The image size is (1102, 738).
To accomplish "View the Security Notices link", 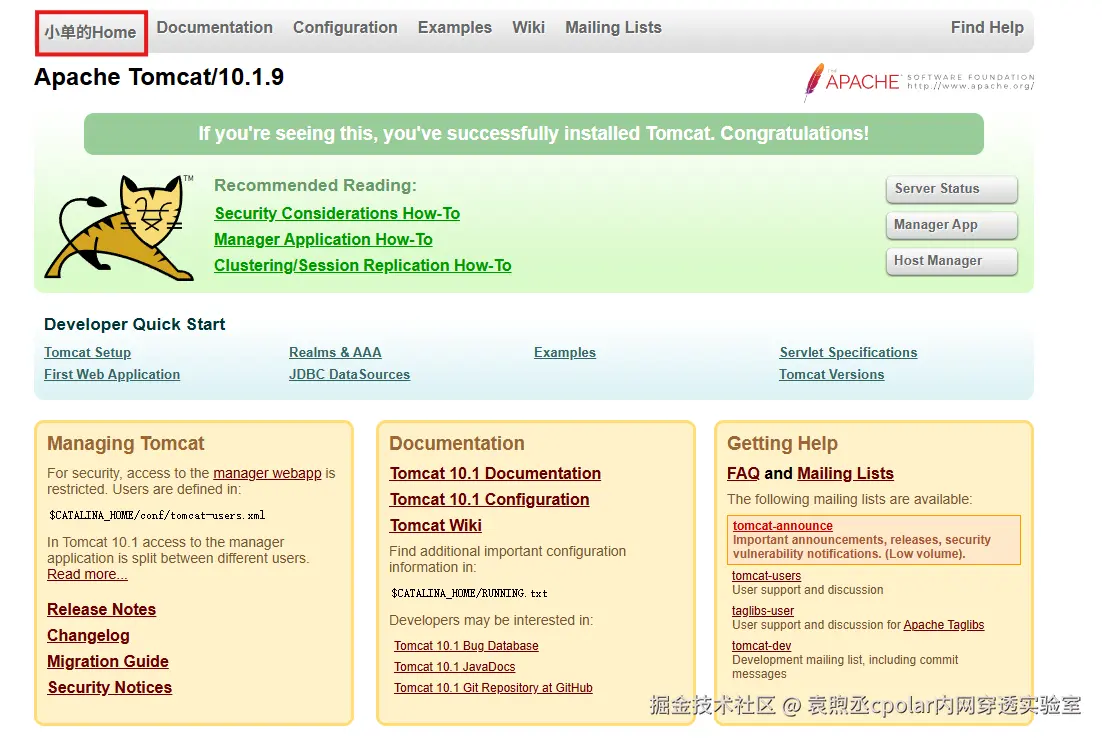I will 110,687.
